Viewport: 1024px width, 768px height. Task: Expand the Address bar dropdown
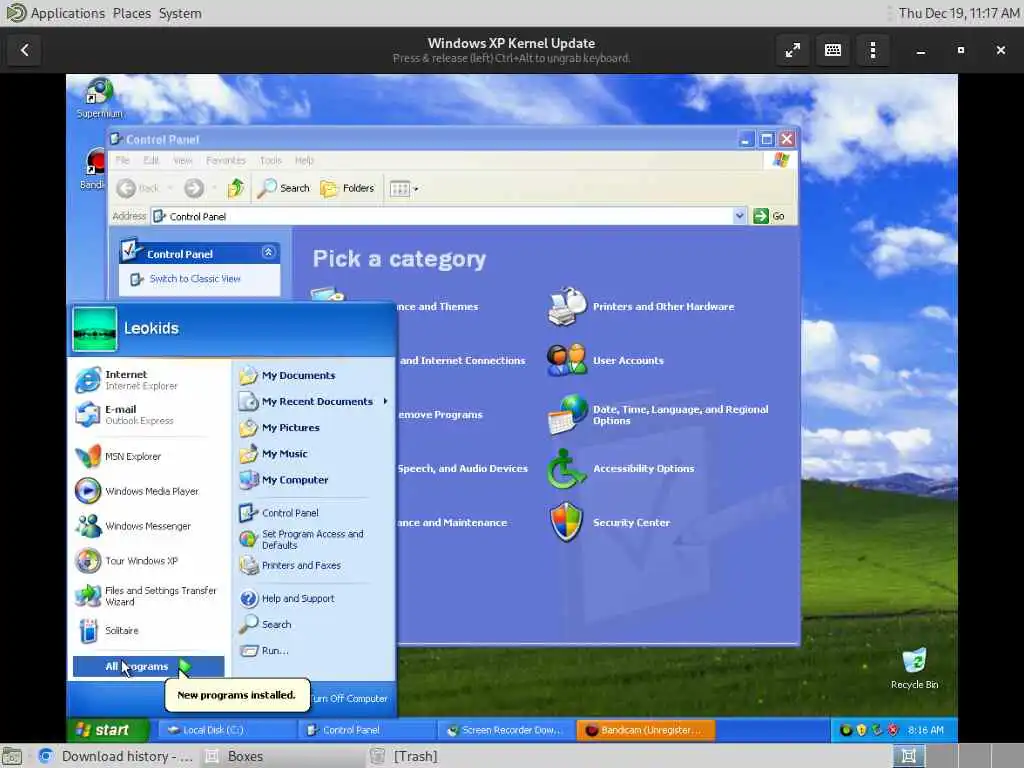tap(739, 216)
